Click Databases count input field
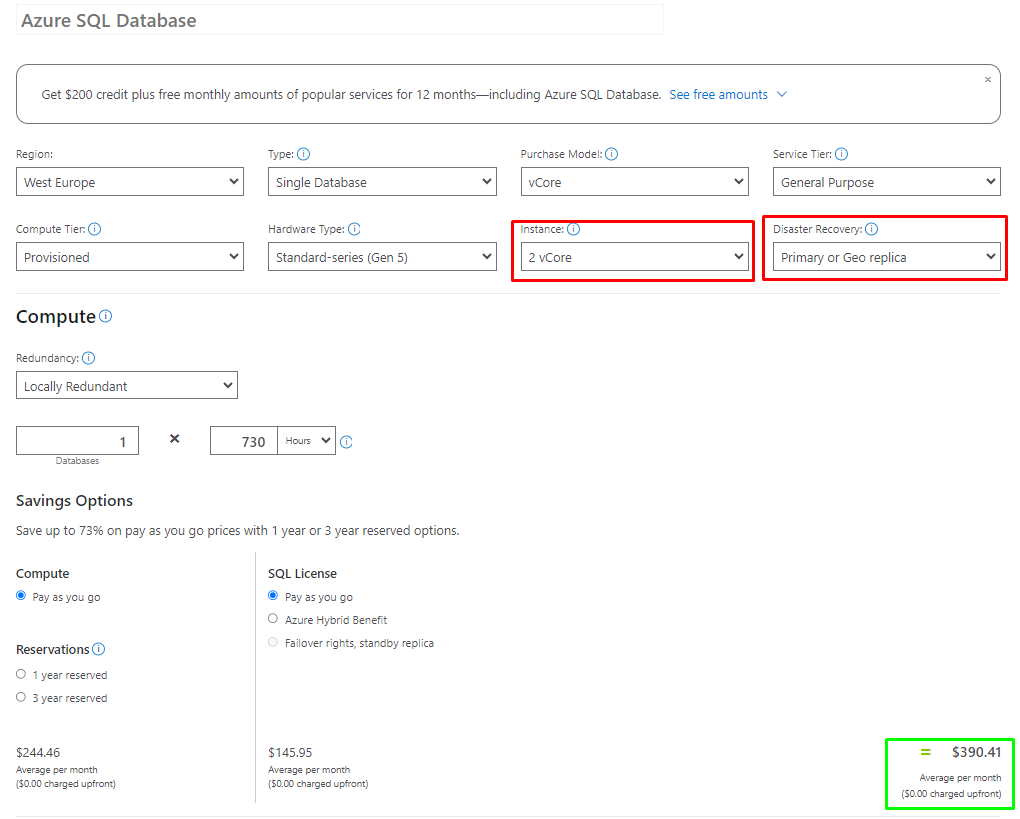The height and width of the screenshot is (819, 1020). [x=77, y=441]
